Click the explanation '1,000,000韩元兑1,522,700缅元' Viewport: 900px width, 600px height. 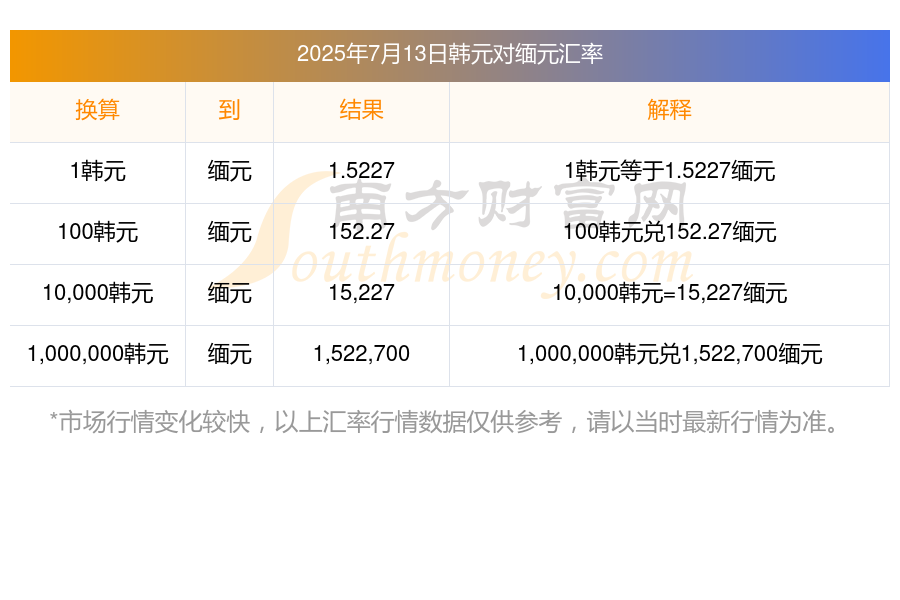[x=669, y=354]
